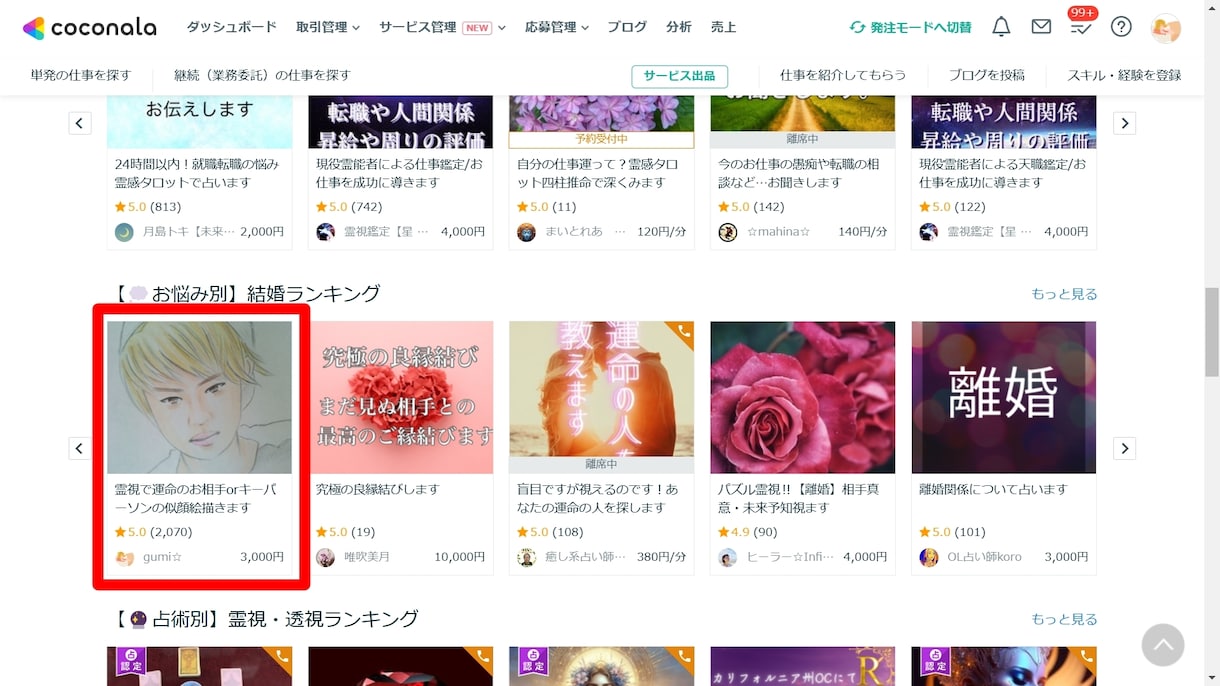Click ☆mahina☆ seller avatar
This screenshot has height=686, width=1220.
(728, 232)
